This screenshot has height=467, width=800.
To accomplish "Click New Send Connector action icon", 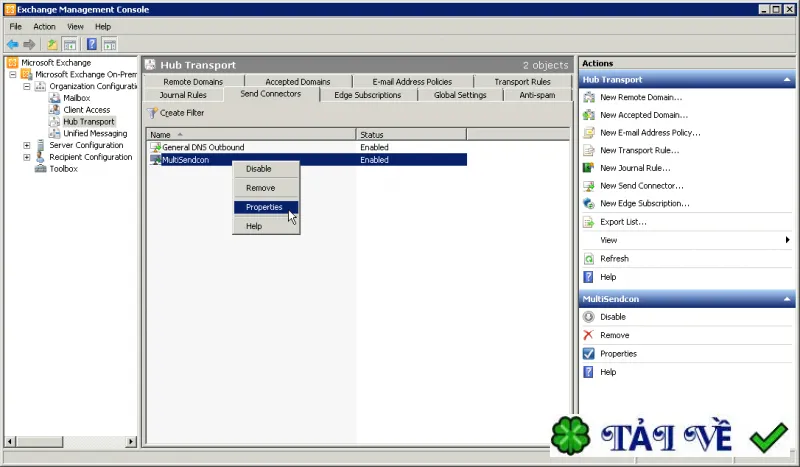I will tap(589, 186).
